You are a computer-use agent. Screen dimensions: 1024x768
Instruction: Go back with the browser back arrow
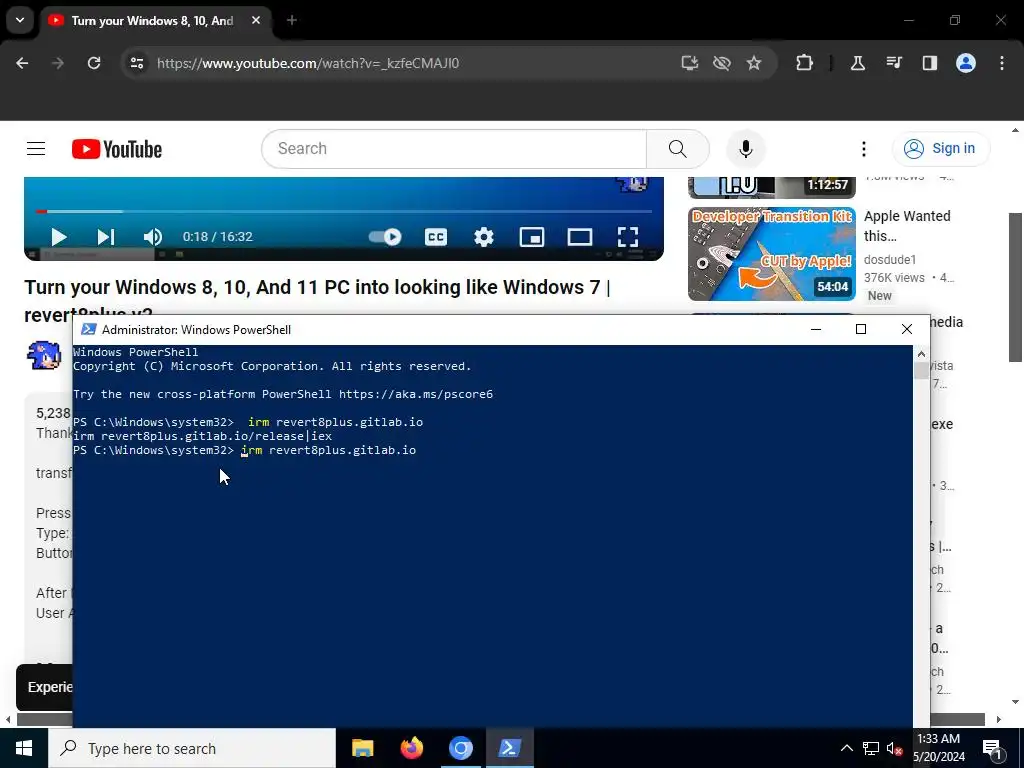point(22,63)
